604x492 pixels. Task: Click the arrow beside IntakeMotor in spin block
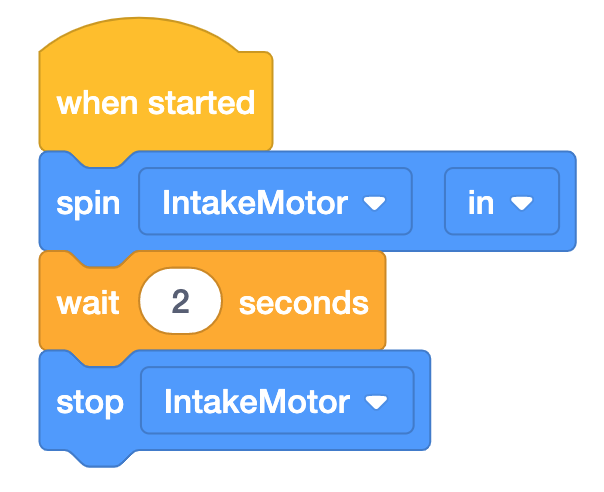click(375, 204)
